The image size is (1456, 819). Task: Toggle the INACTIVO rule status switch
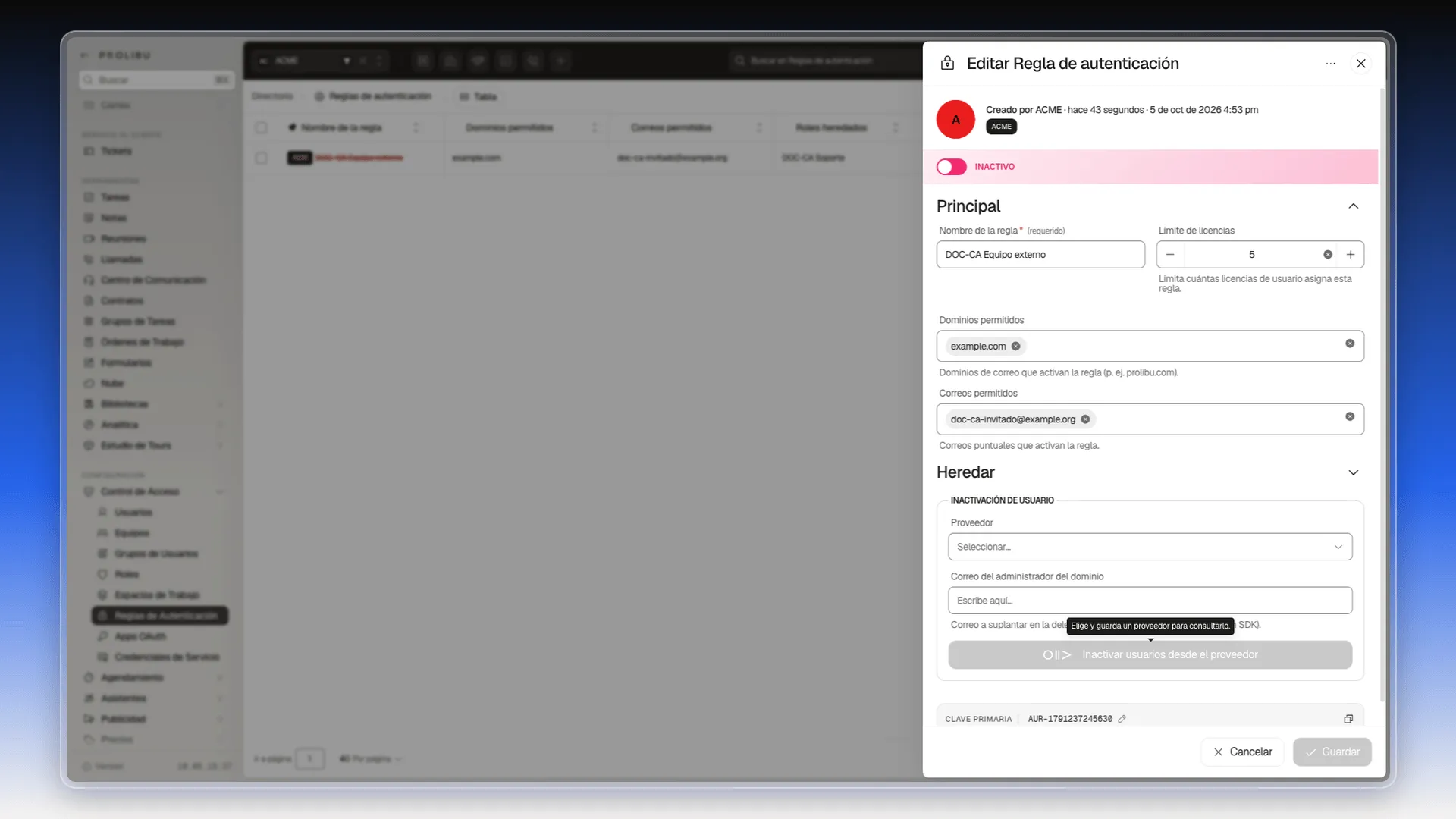click(x=951, y=167)
